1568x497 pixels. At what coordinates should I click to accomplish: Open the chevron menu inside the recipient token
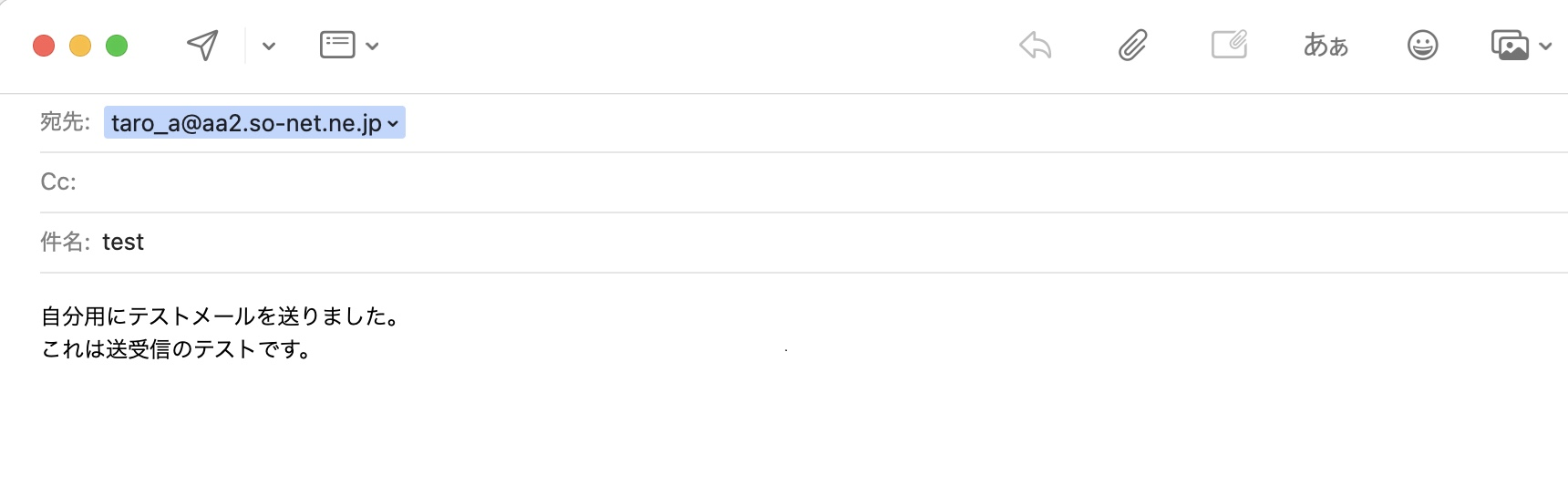pos(393,123)
